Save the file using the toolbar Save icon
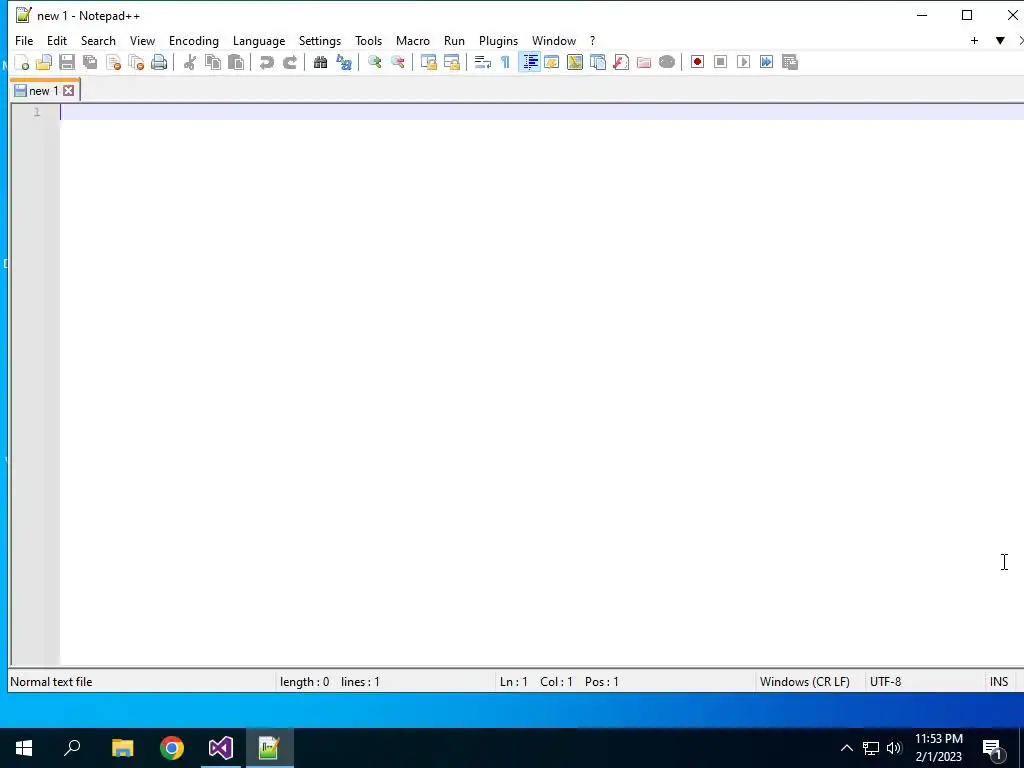 coord(67,62)
